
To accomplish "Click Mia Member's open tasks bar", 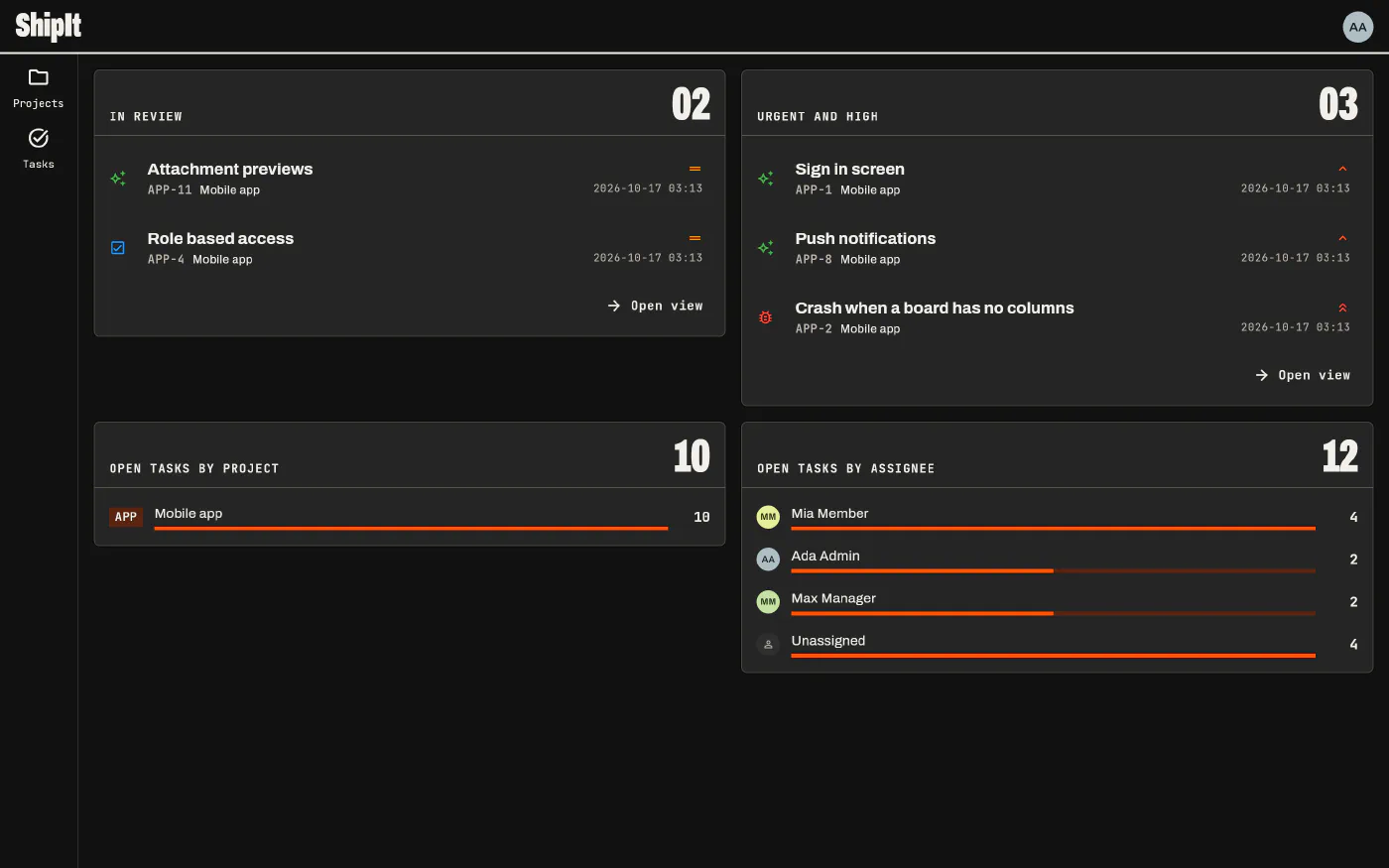I will point(1053,529).
